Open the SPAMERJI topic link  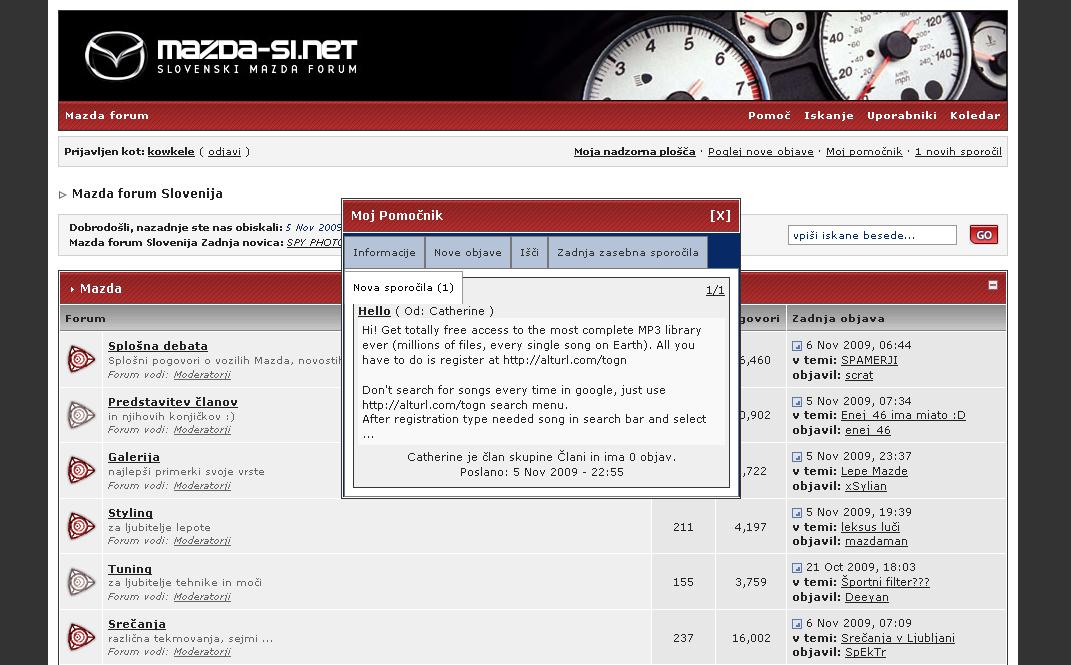[x=870, y=360]
